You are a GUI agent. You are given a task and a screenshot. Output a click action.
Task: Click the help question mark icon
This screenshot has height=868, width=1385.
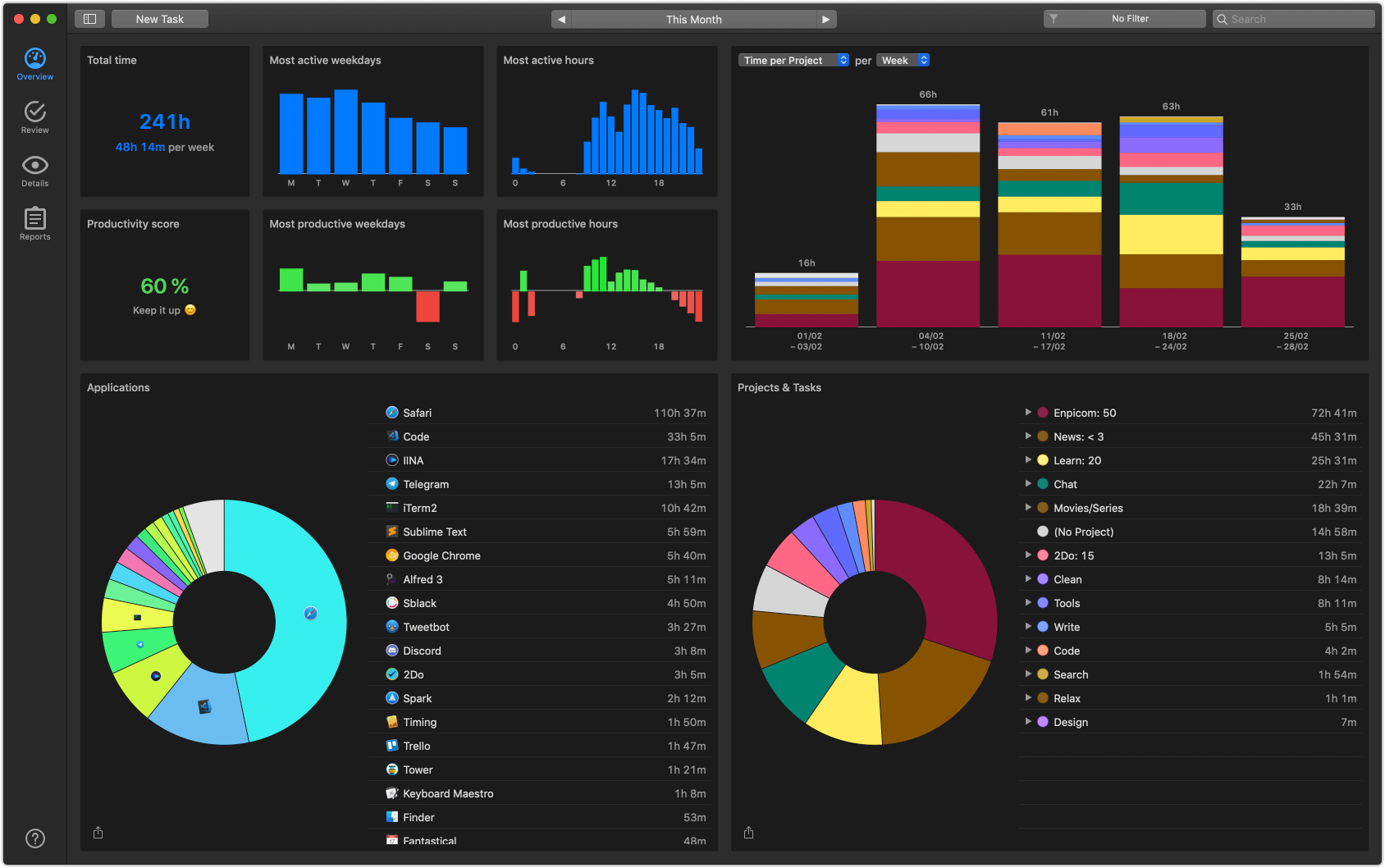pos(35,838)
